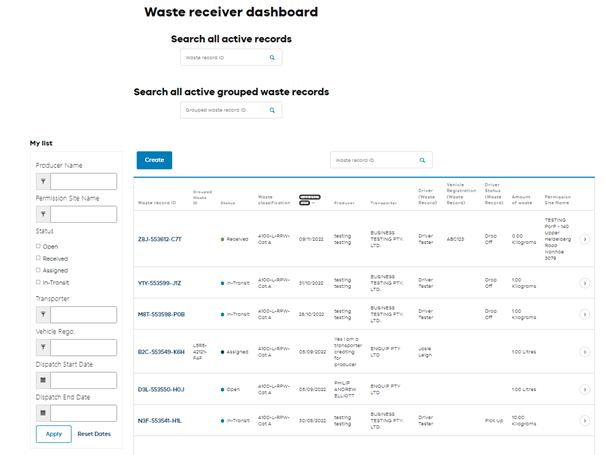Image resolution: width=605 pixels, height=455 pixels.
Task: Click the Received status in the Z8J-553612-C7T row
Action: tap(235, 239)
